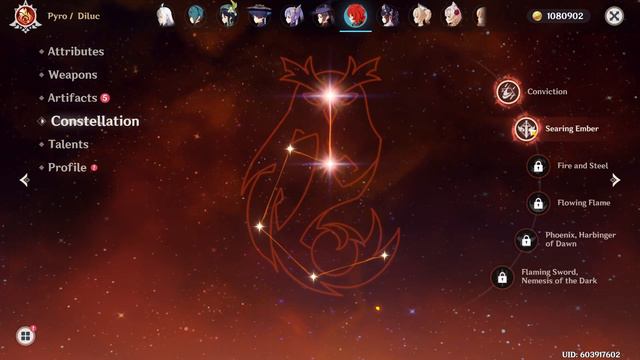Image resolution: width=640 pixels, height=360 pixels.
Task: Click the Mora balance 1080902
Action: [x=565, y=16]
